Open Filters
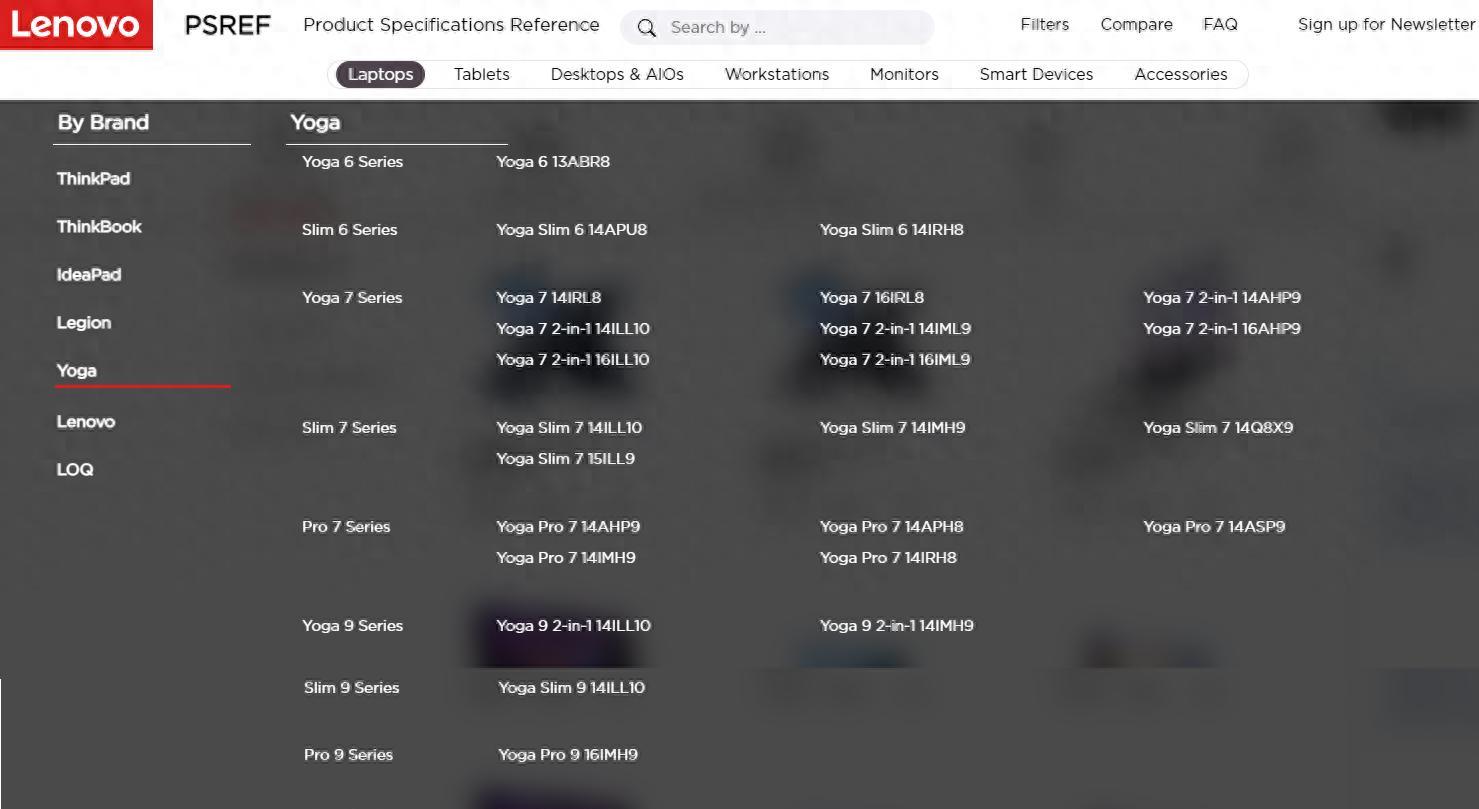Screen dimensions: 1479x809 1044,24
